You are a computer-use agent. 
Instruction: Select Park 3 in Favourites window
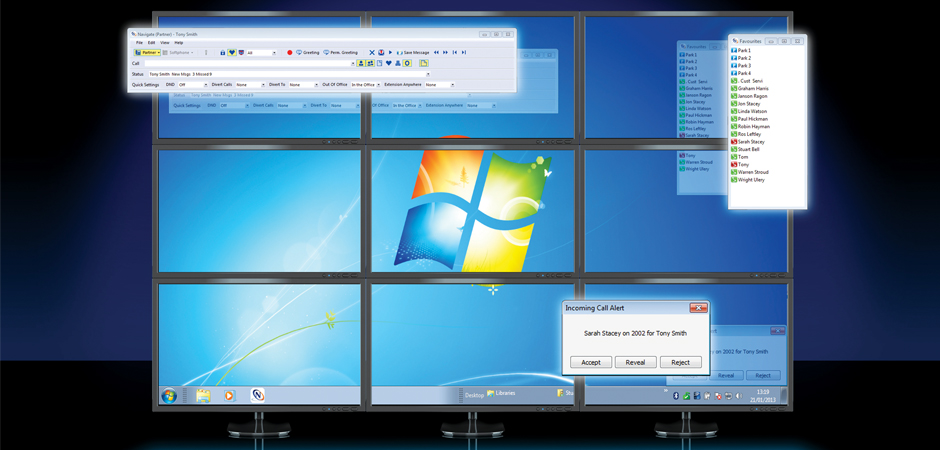coord(741,65)
